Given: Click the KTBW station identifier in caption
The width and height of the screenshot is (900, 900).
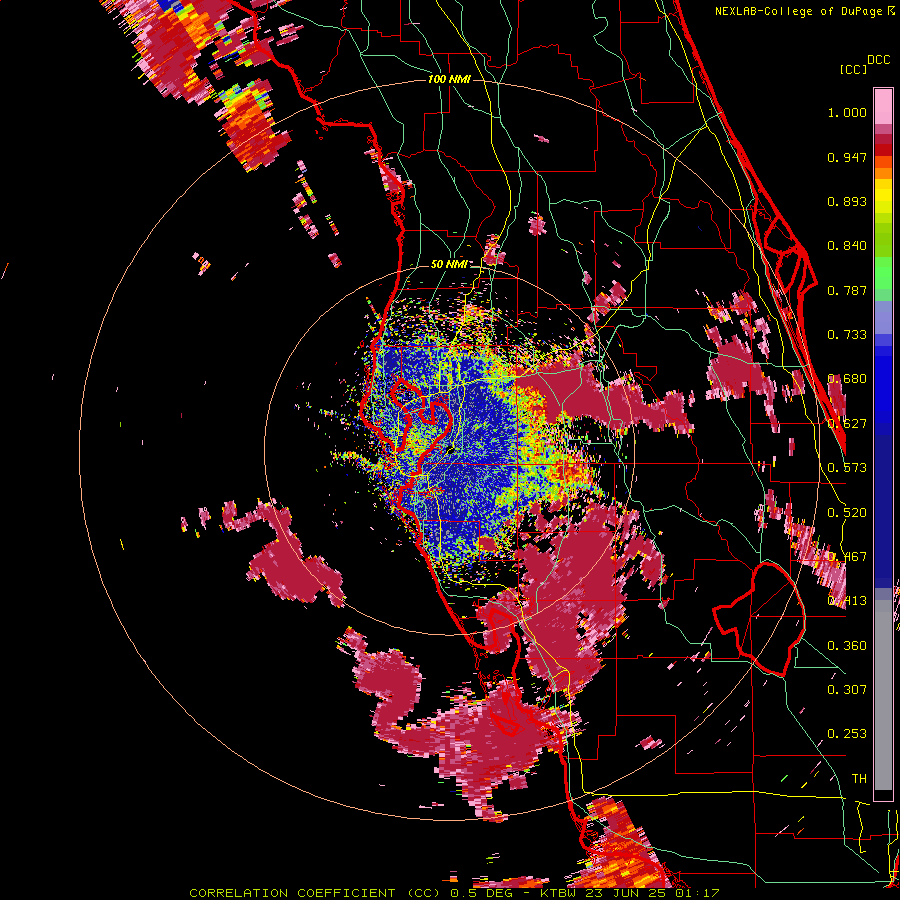Looking at the screenshot, I should tap(560, 893).
